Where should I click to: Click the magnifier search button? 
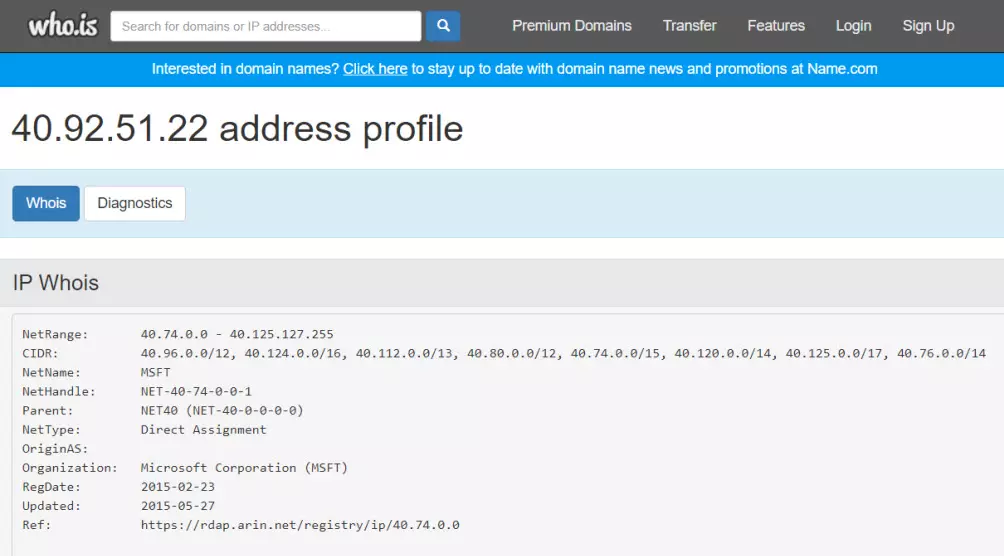pyautogui.click(x=443, y=26)
